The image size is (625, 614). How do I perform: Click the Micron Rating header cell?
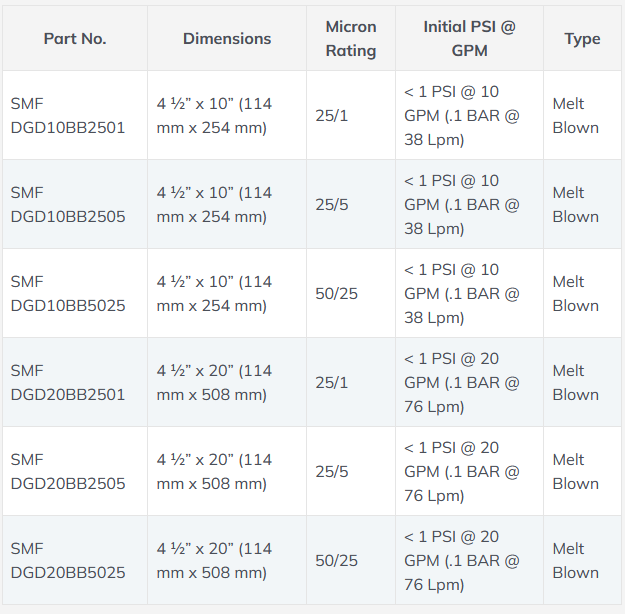[351, 39]
